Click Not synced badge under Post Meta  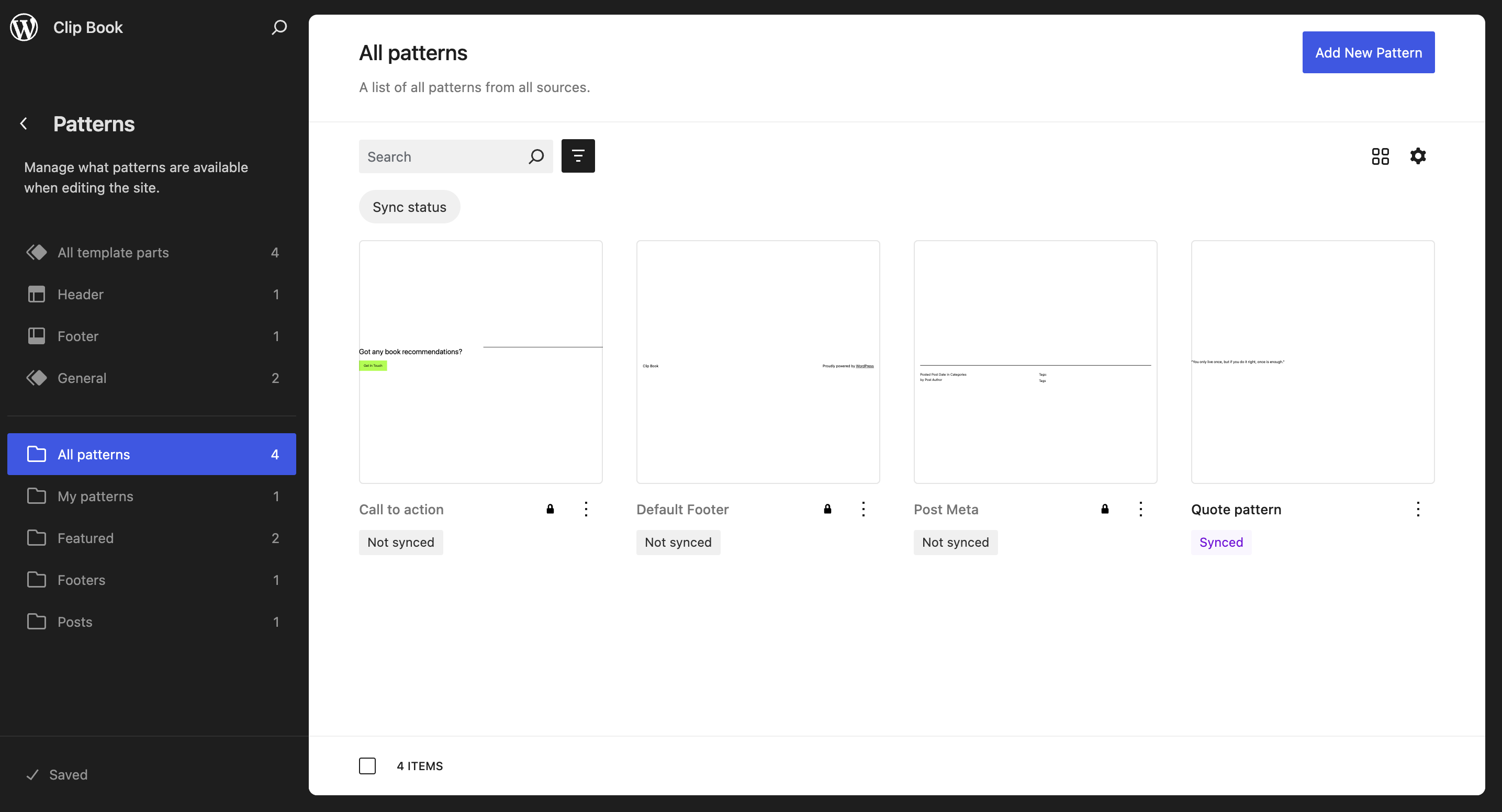[956, 542]
